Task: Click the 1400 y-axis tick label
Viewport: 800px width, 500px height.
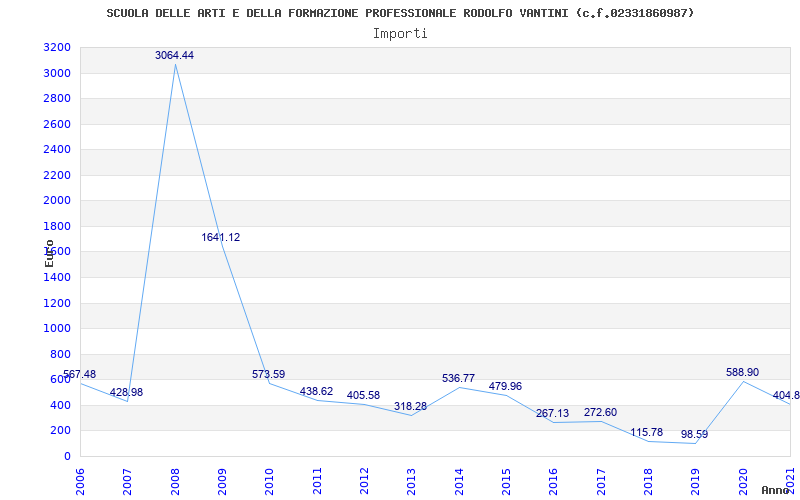Action: (x=57, y=278)
